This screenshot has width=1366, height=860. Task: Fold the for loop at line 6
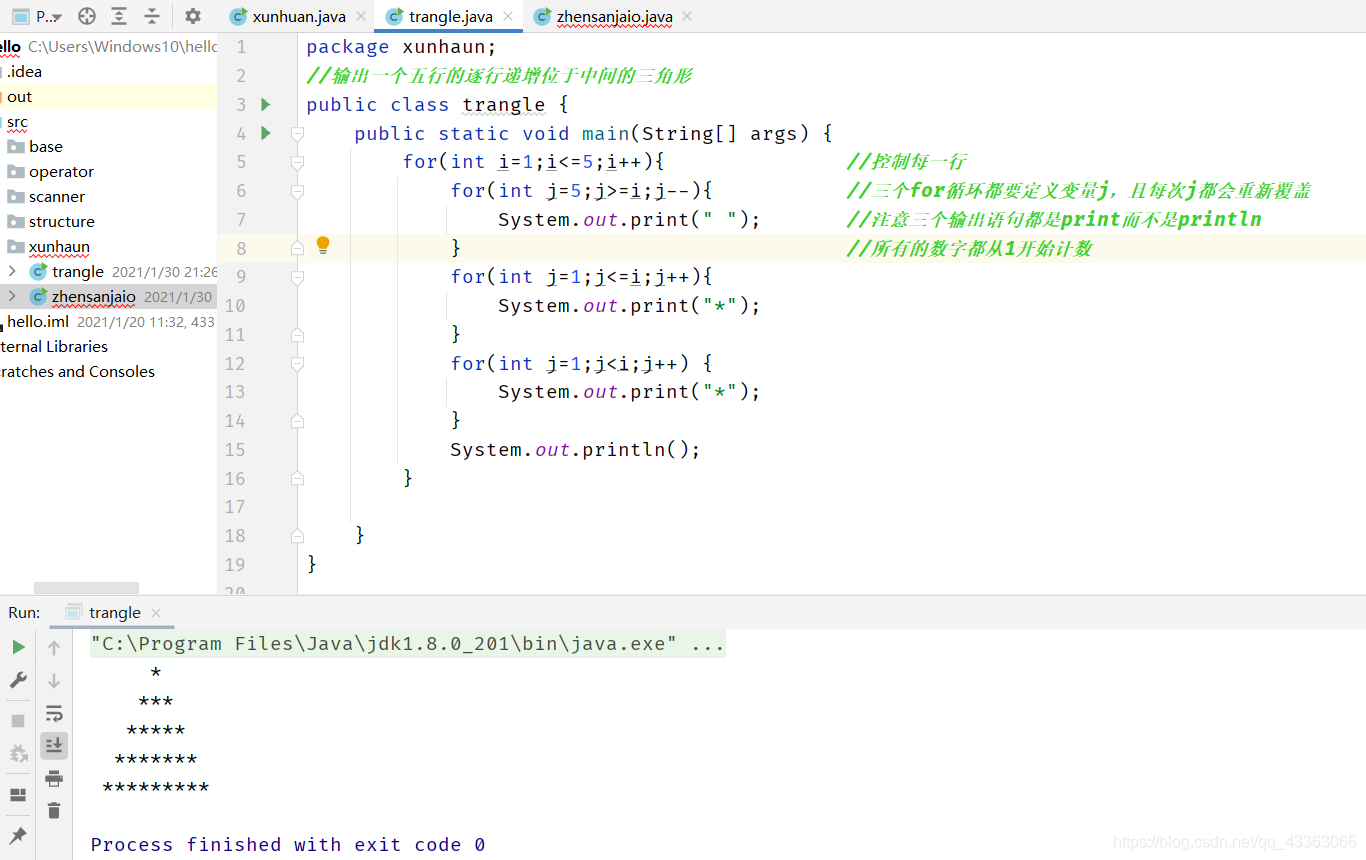[297, 191]
